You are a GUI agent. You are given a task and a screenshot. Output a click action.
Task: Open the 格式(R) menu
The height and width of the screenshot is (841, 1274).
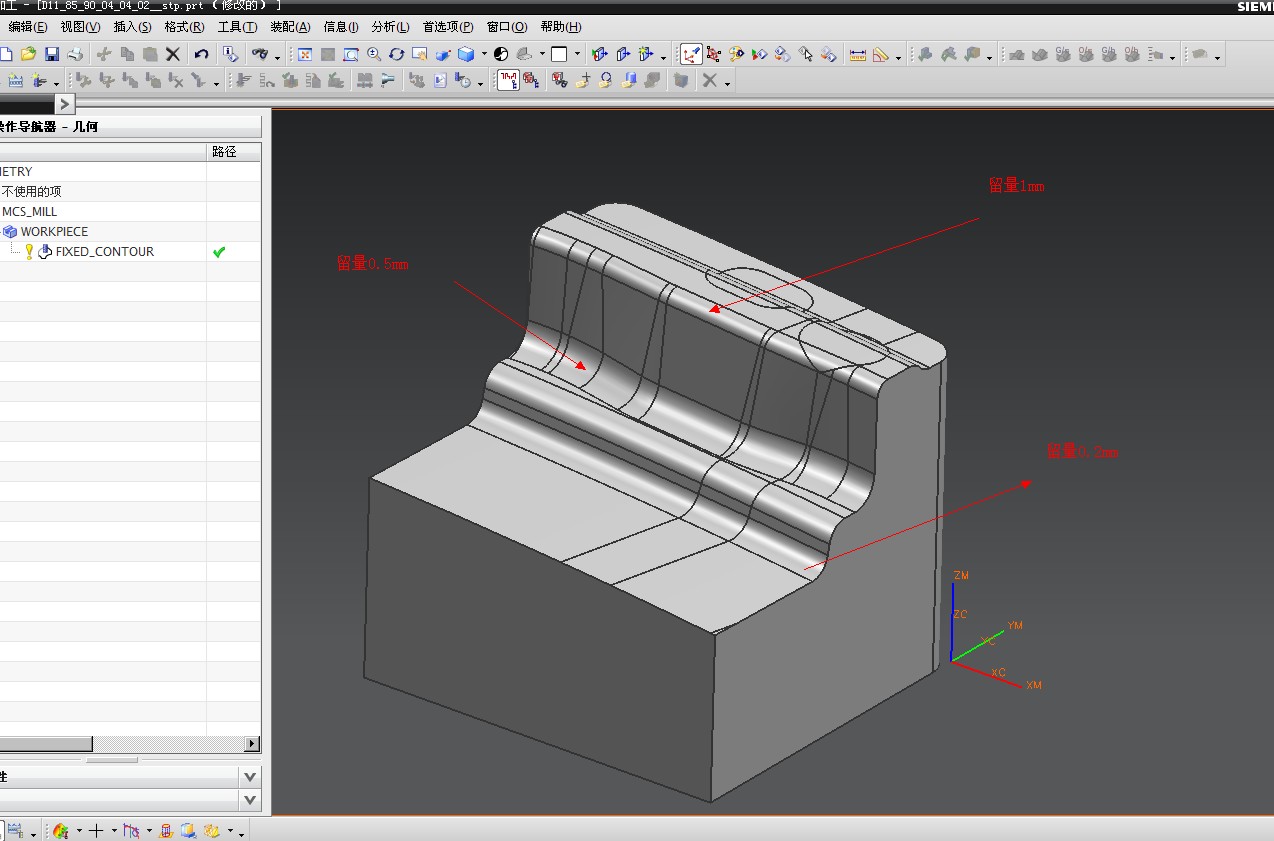[185, 27]
